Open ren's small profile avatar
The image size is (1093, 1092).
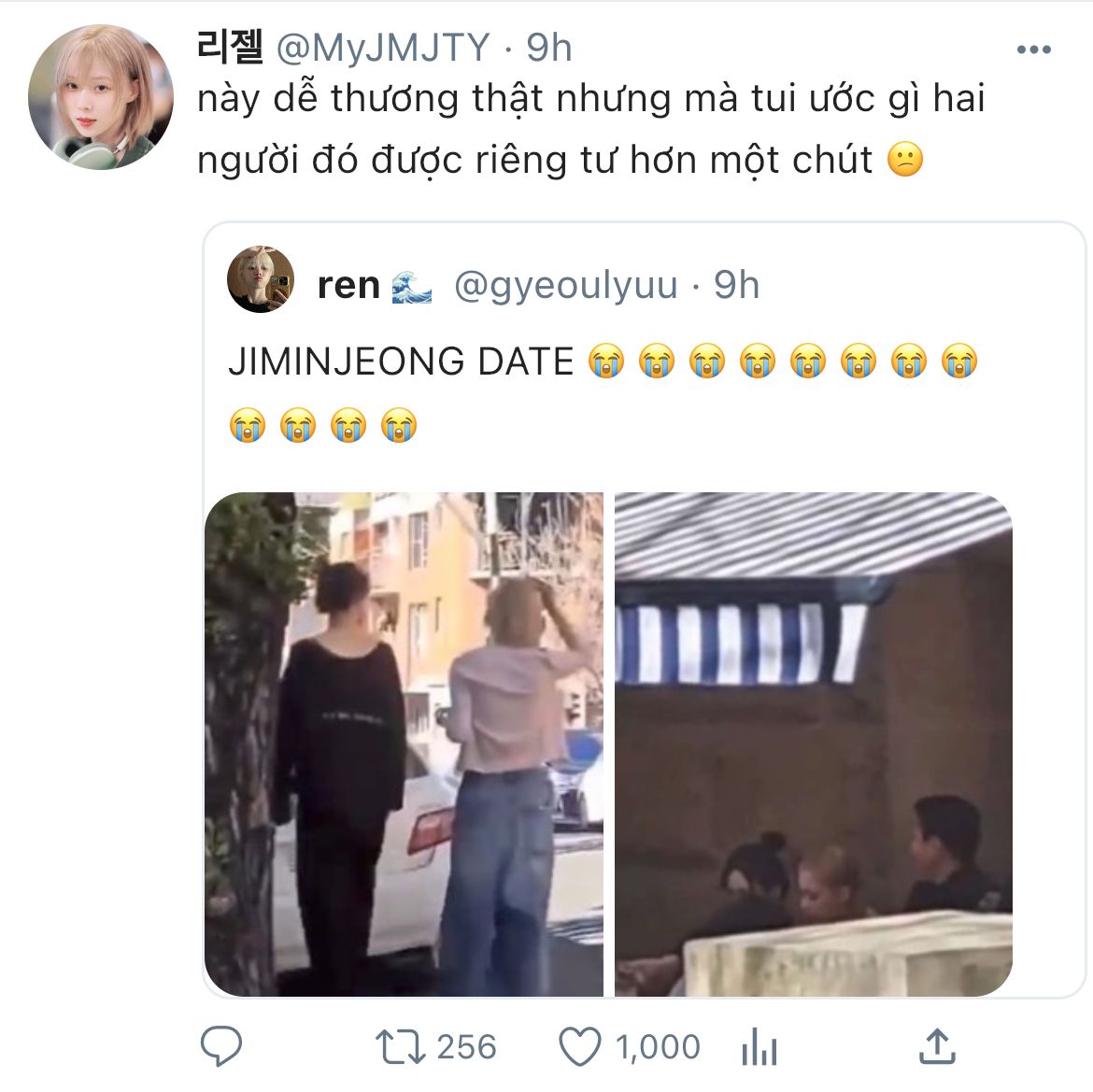(261, 279)
